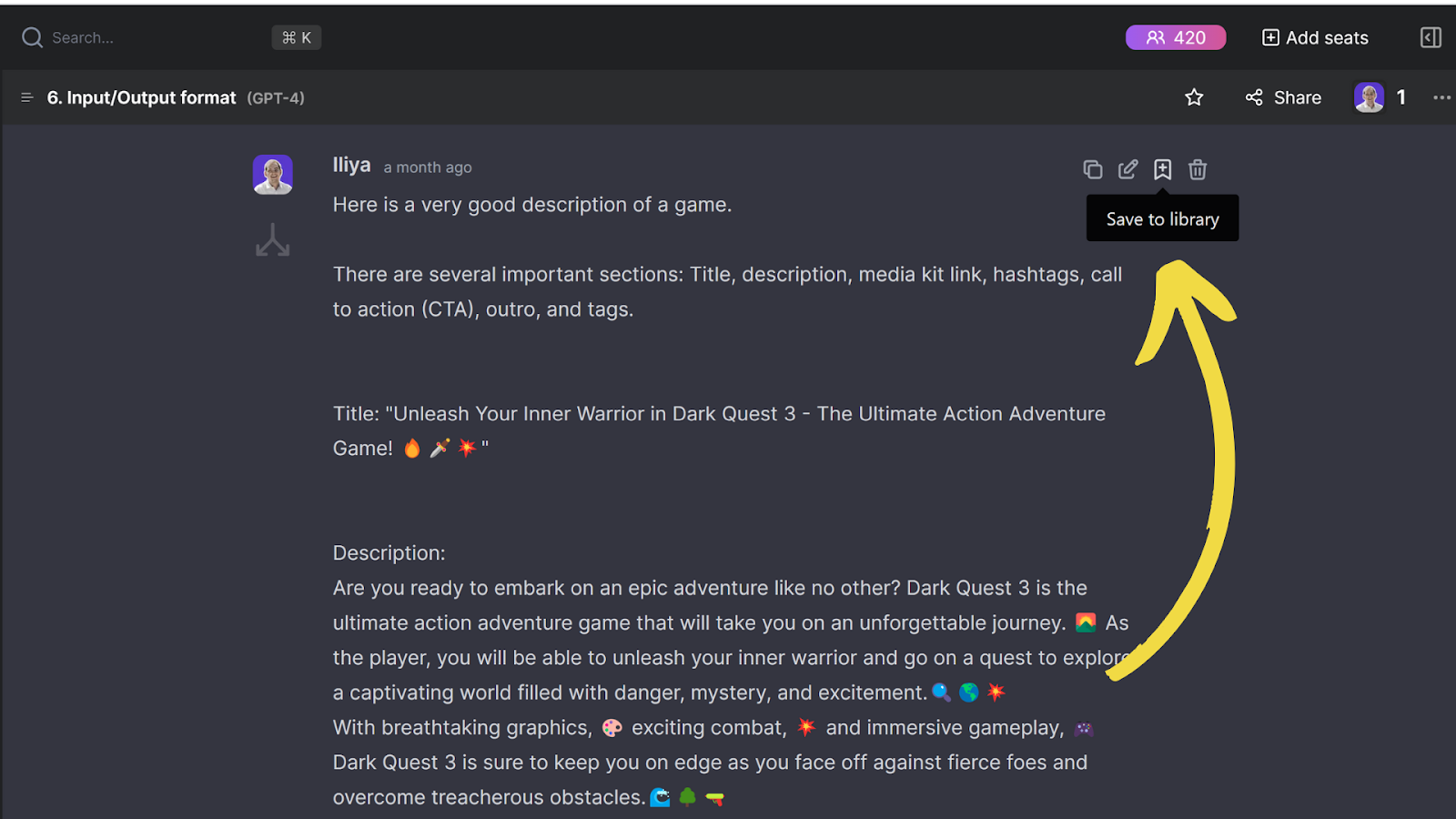The height and width of the screenshot is (819, 1456).
Task: Click the Add seats button
Action: 1315,37
